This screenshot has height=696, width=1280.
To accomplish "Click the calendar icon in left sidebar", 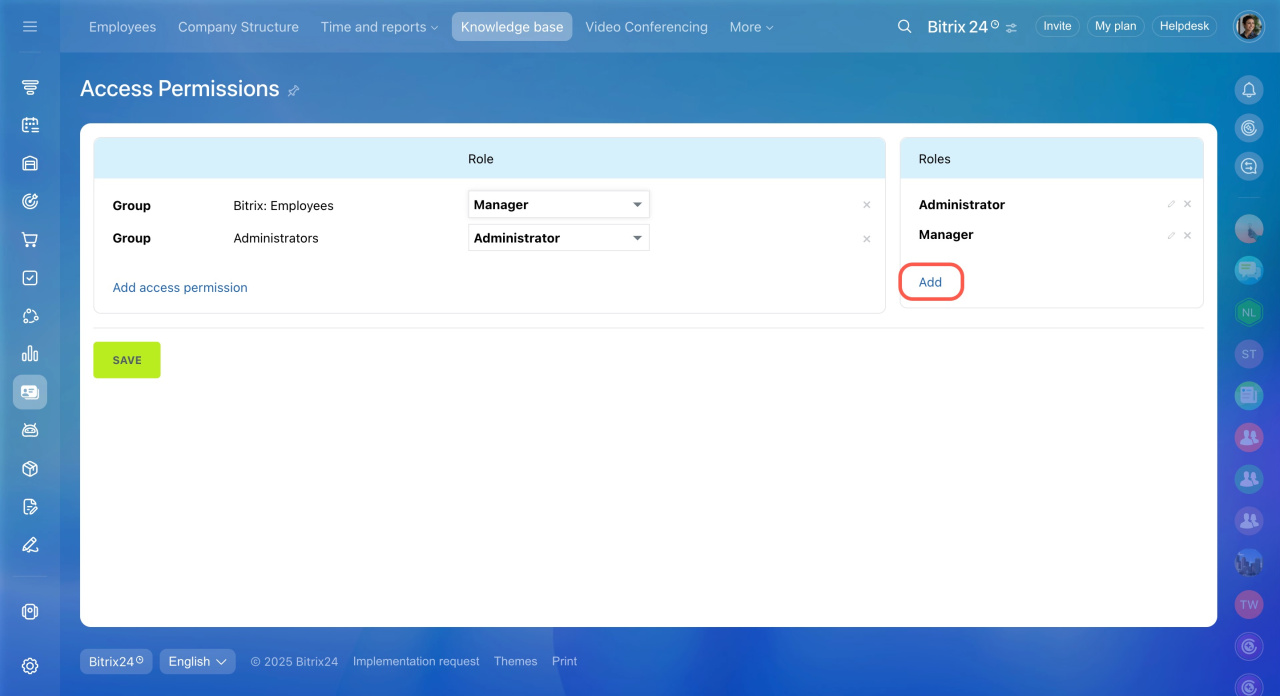I will click(x=30, y=125).
